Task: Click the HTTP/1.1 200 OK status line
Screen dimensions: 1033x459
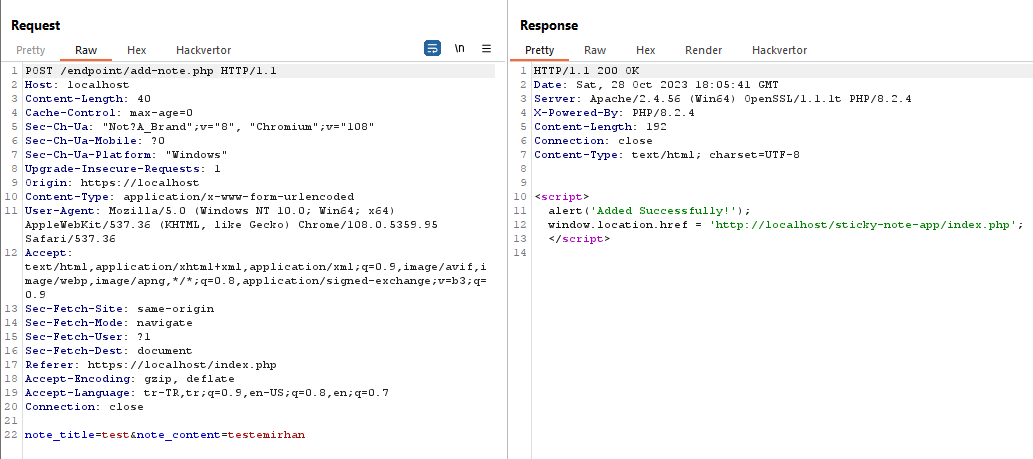Action: pos(586,71)
